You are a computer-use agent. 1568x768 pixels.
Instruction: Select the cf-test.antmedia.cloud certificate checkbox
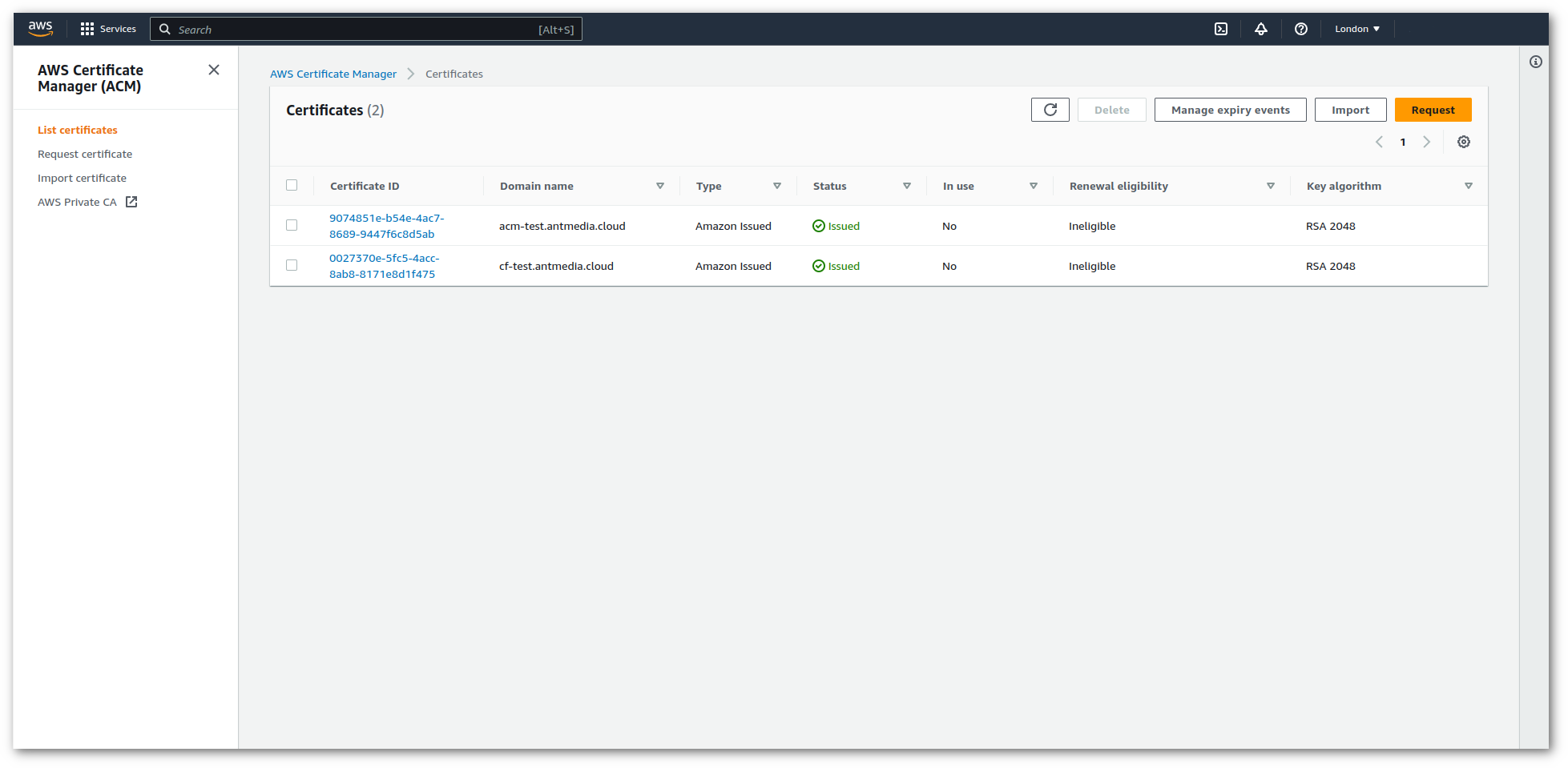[x=292, y=265]
